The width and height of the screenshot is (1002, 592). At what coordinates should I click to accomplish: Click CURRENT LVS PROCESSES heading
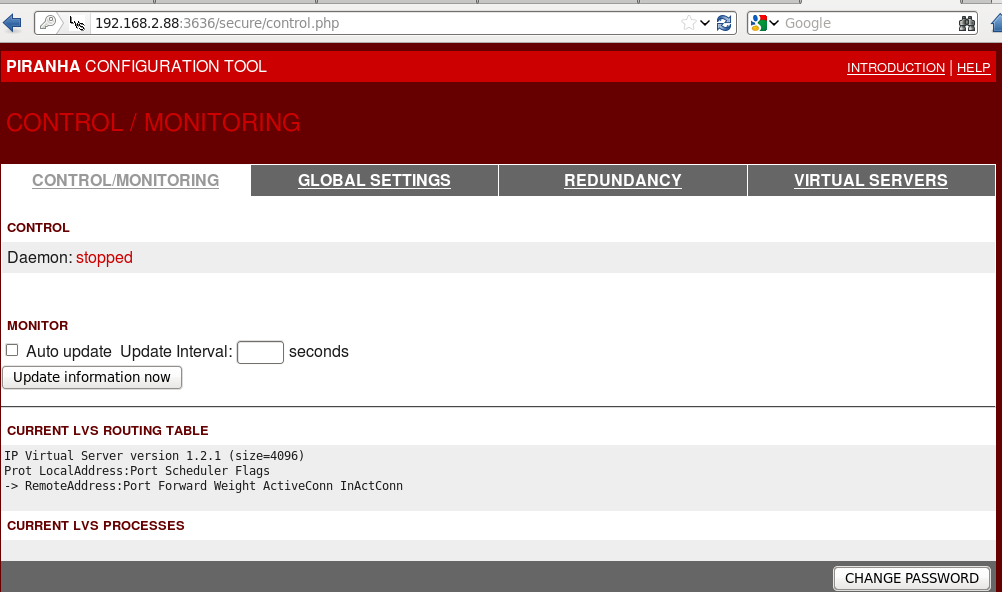[96, 526]
